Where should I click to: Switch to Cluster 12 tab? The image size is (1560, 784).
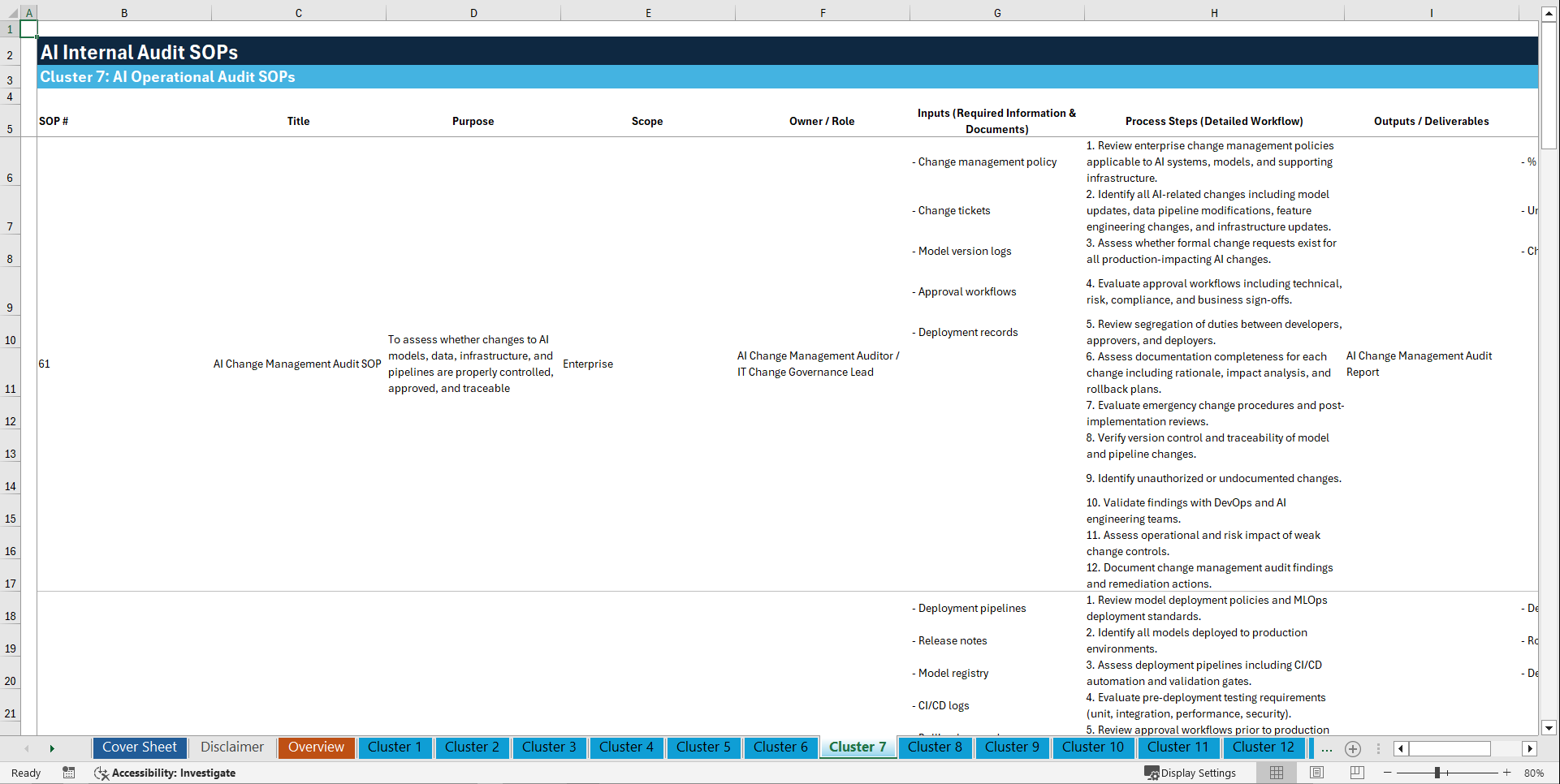point(1264,747)
